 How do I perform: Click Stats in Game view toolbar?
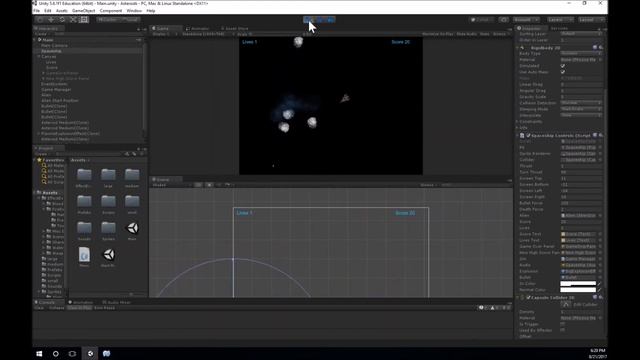pos(484,34)
